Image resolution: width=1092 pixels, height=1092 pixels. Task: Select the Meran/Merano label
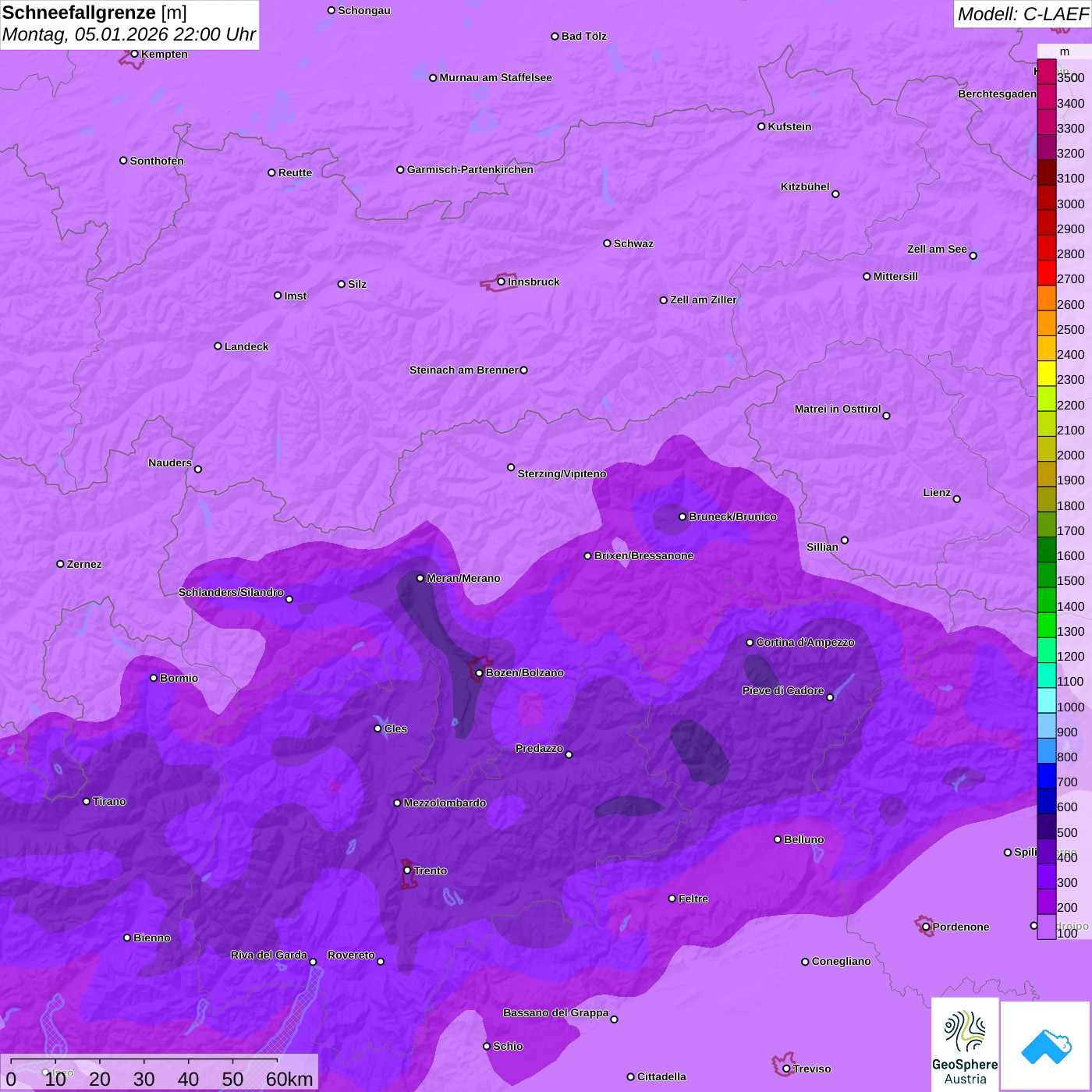(463, 578)
